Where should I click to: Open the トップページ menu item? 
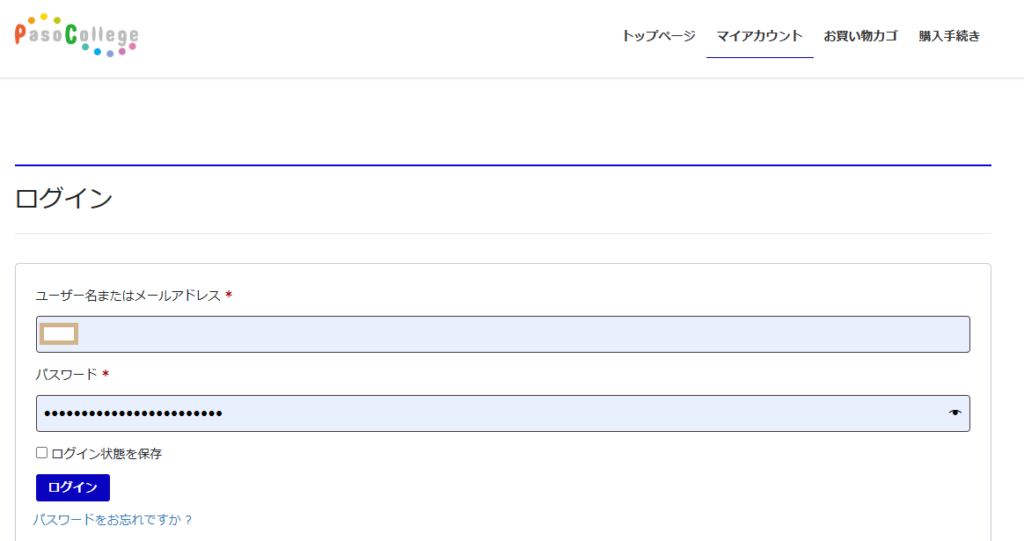658,36
